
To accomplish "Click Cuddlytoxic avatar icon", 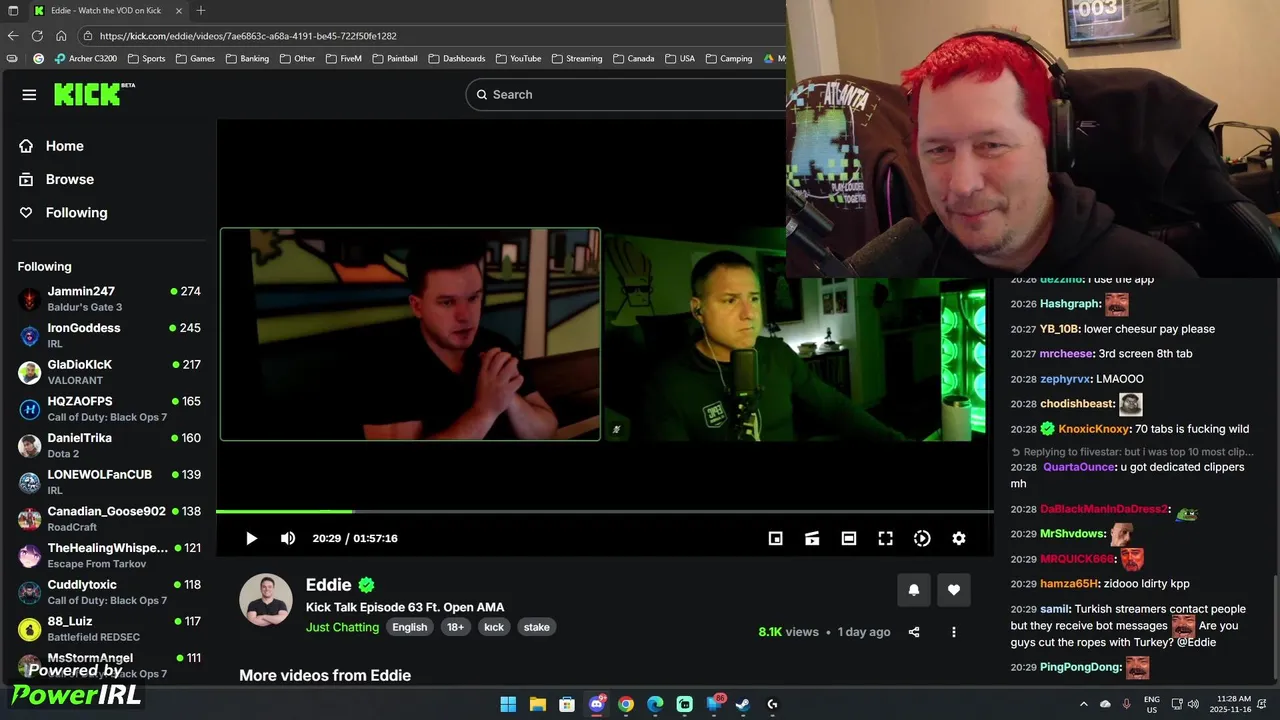I will (30, 593).
